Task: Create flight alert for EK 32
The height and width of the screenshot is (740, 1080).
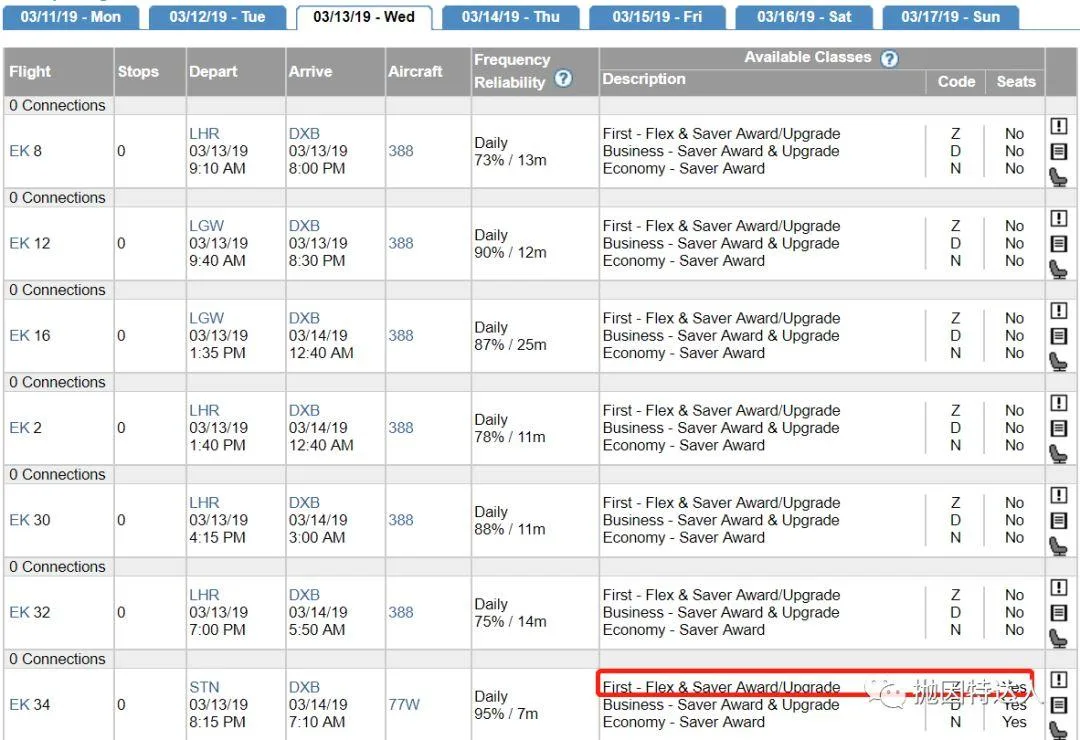Action: [1059, 588]
